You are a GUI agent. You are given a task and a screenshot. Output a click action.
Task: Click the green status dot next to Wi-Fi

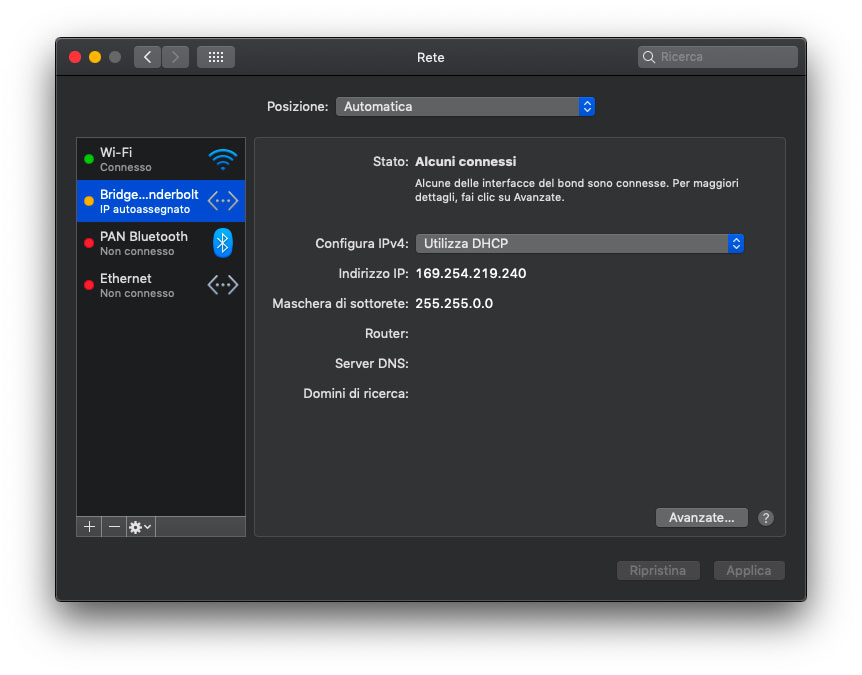click(x=89, y=159)
